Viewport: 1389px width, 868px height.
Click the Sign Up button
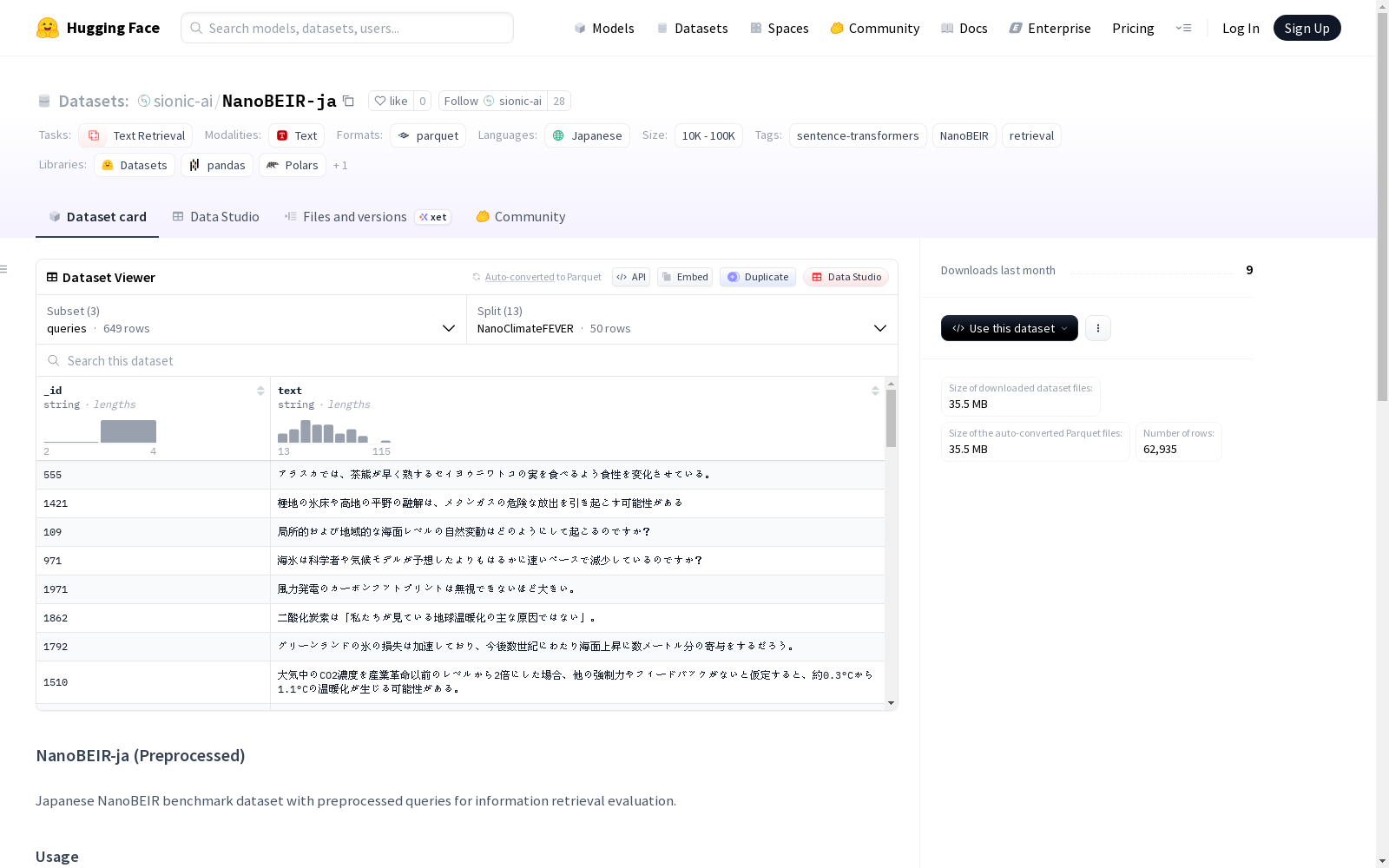[x=1307, y=28]
